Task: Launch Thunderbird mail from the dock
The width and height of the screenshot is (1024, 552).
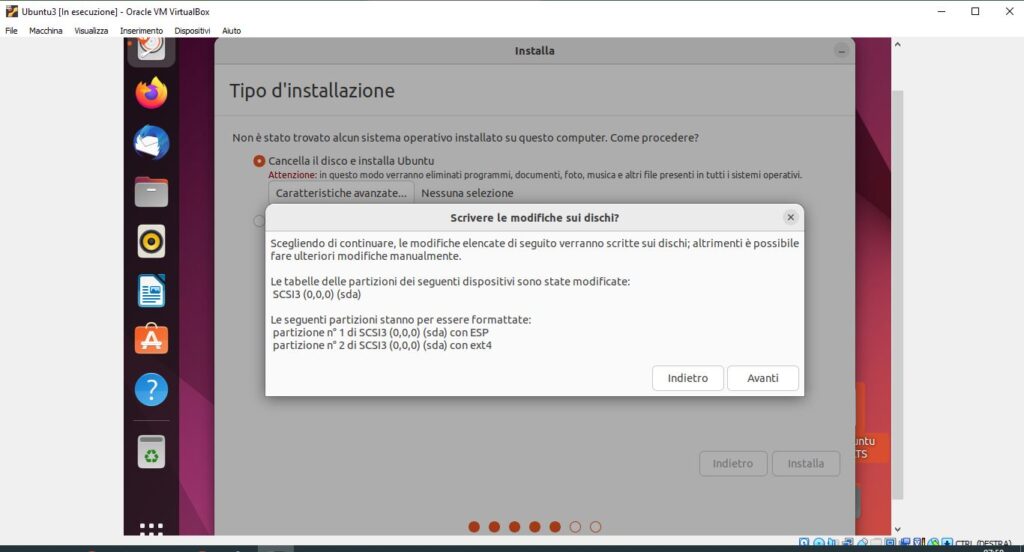Action: [151, 142]
